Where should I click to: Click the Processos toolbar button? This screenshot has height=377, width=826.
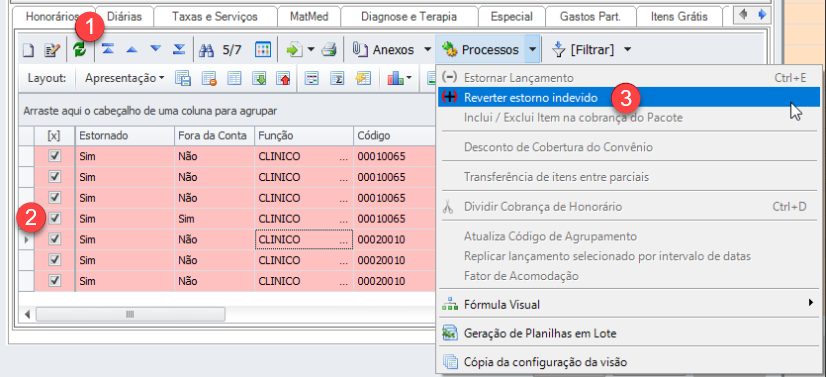click(x=480, y=50)
